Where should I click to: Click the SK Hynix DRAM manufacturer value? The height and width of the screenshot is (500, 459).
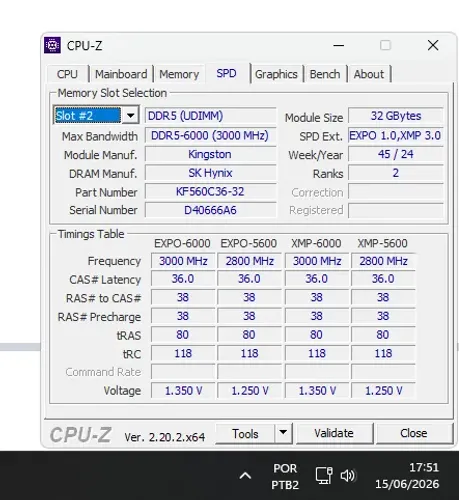210,173
